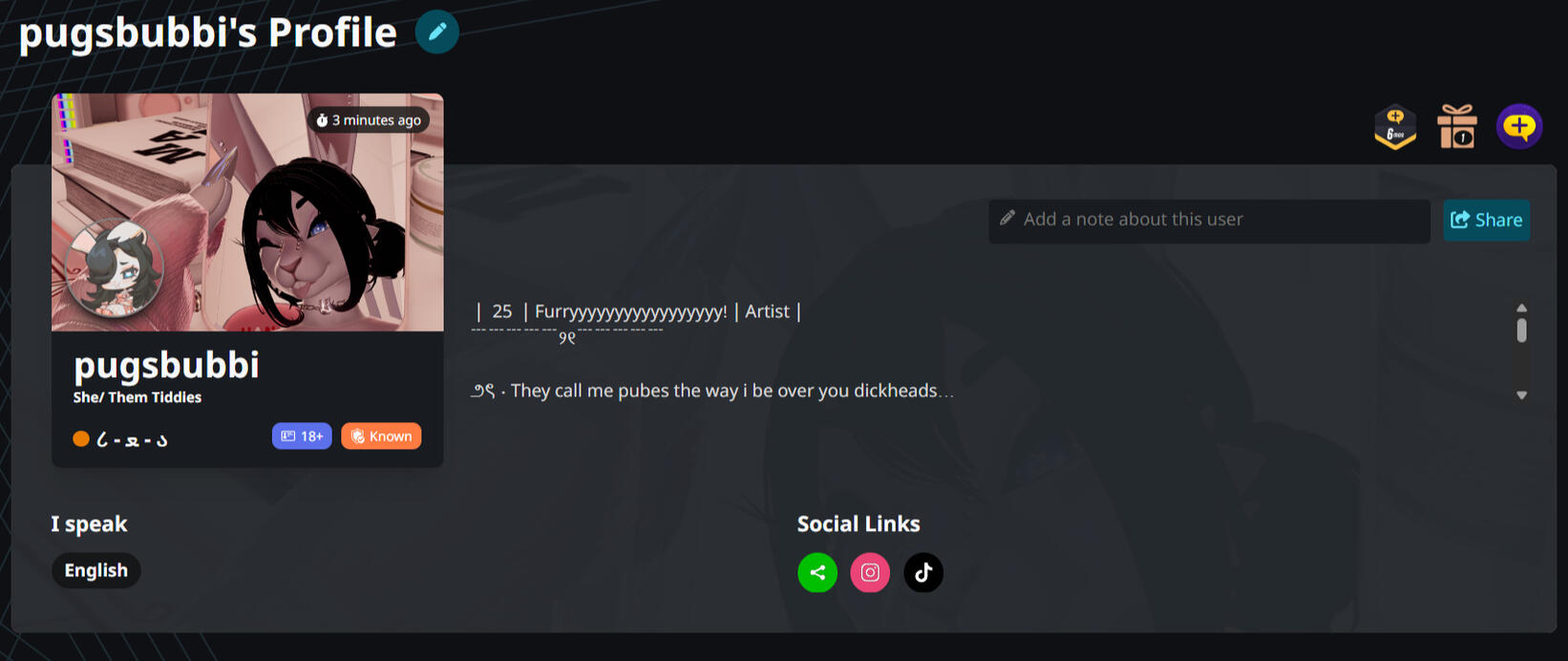
Task: Click the Known trust rank badge
Action: coord(381,437)
